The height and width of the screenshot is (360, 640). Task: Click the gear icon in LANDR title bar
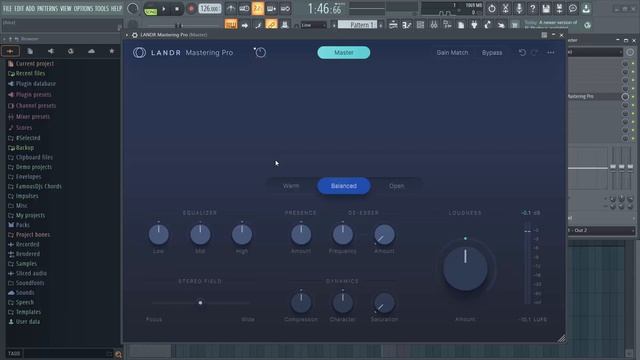pos(134,35)
